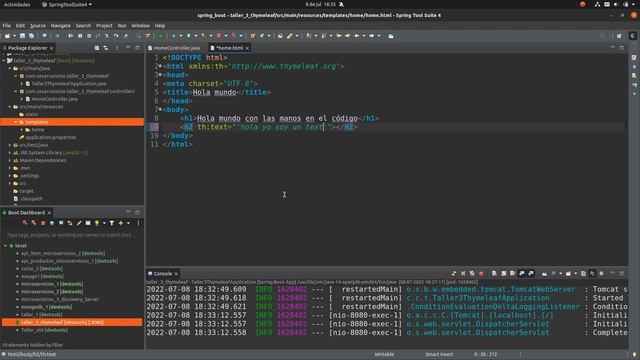The height and width of the screenshot is (360, 640).
Task: Click the red Terminate square in Console
Action: pos(481,273)
